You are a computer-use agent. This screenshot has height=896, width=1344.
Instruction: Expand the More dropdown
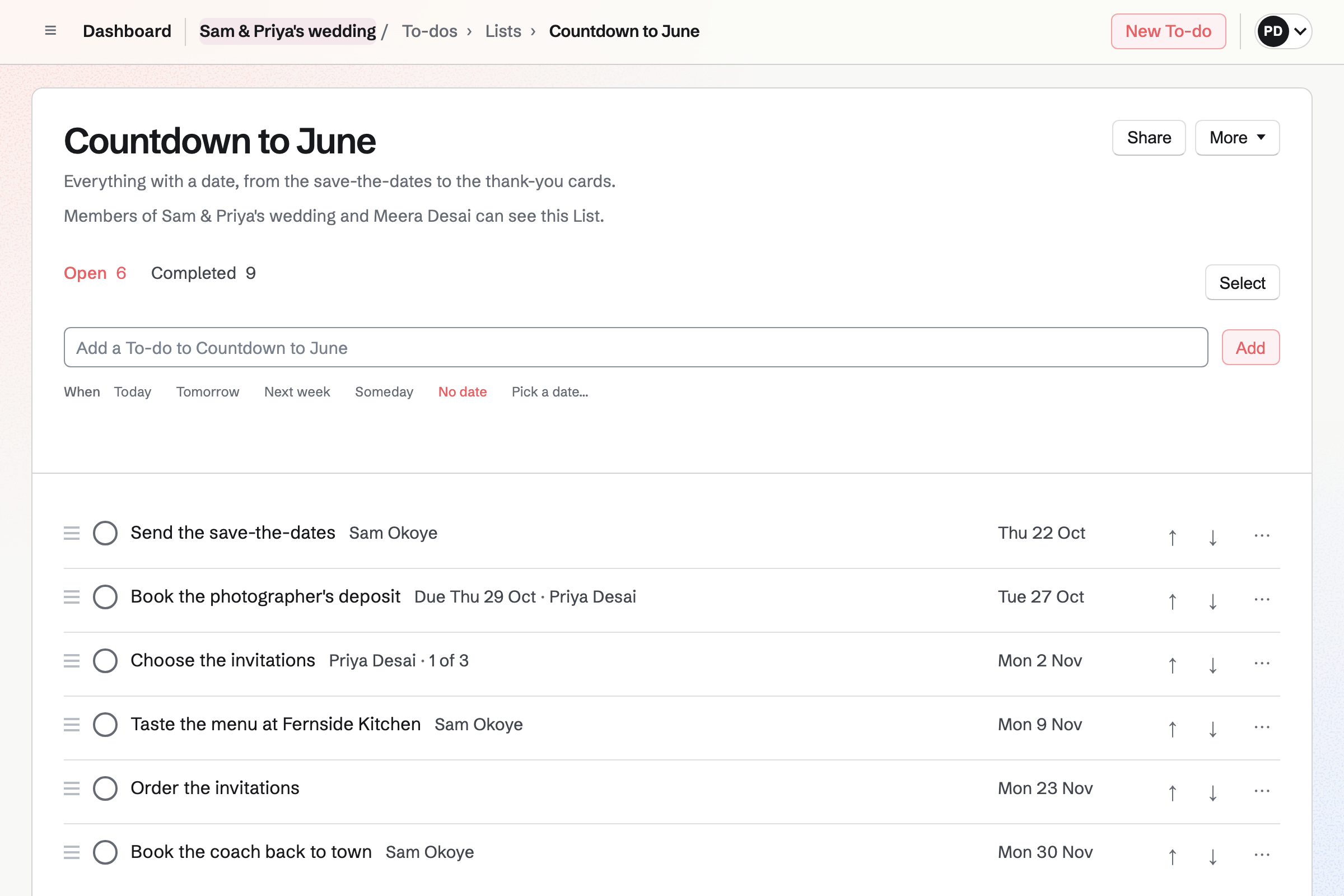(1237, 138)
